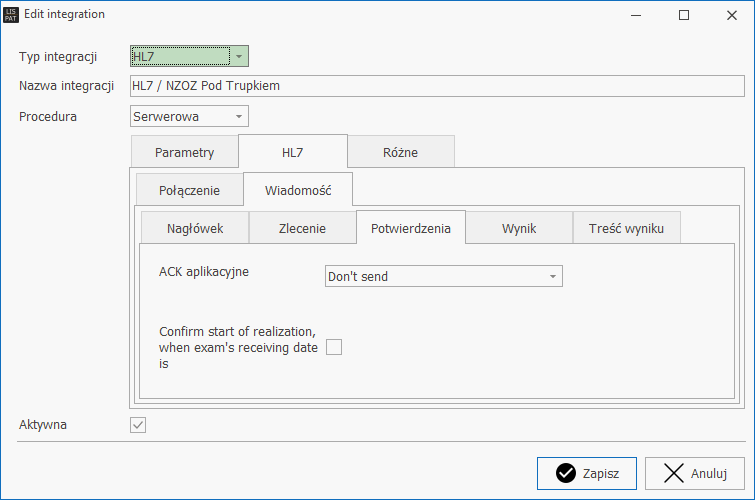Open the Połączenie tab
The width and height of the screenshot is (755, 500).
tap(188, 190)
